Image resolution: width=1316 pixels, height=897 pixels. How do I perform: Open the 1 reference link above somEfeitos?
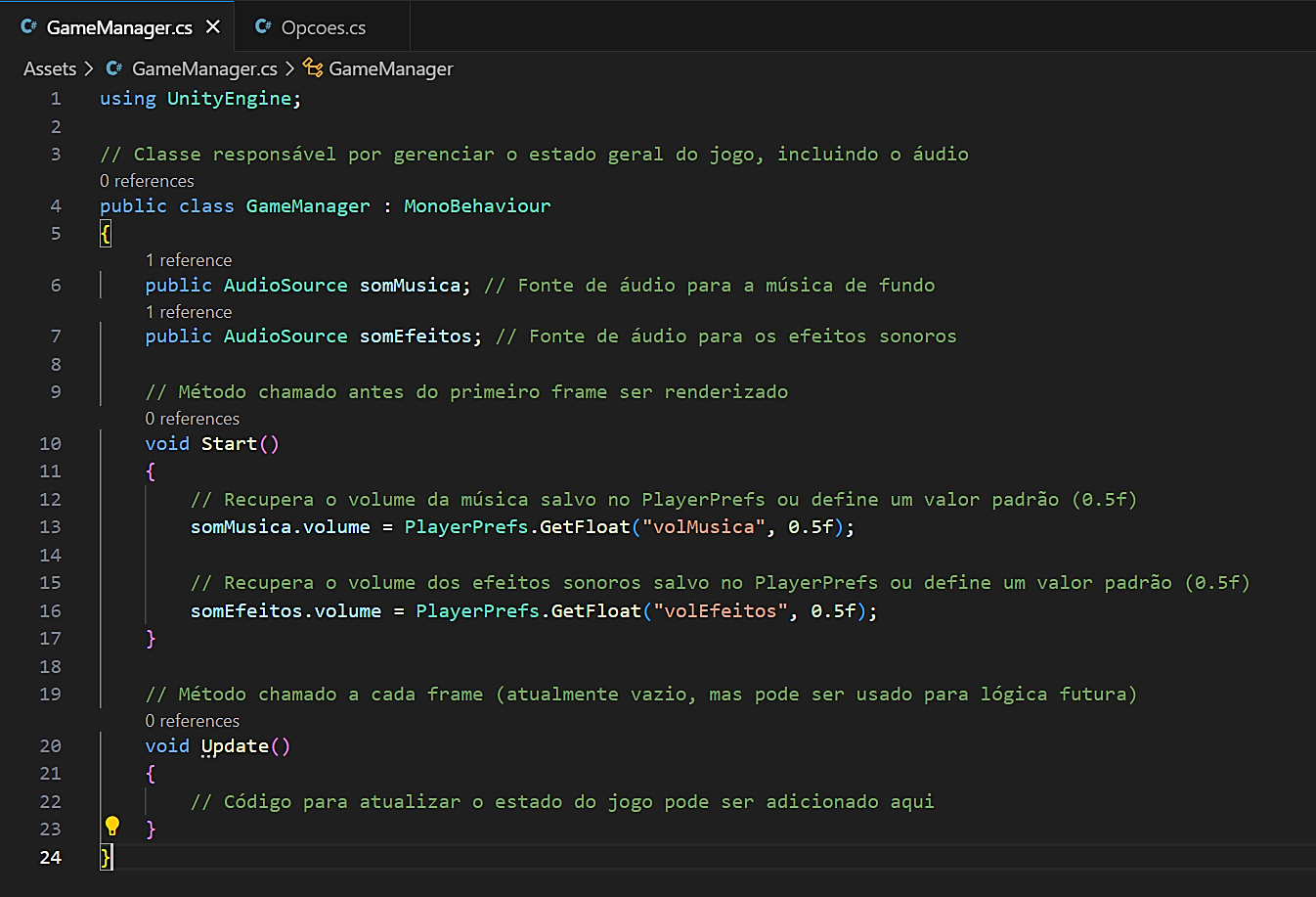point(189,312)
